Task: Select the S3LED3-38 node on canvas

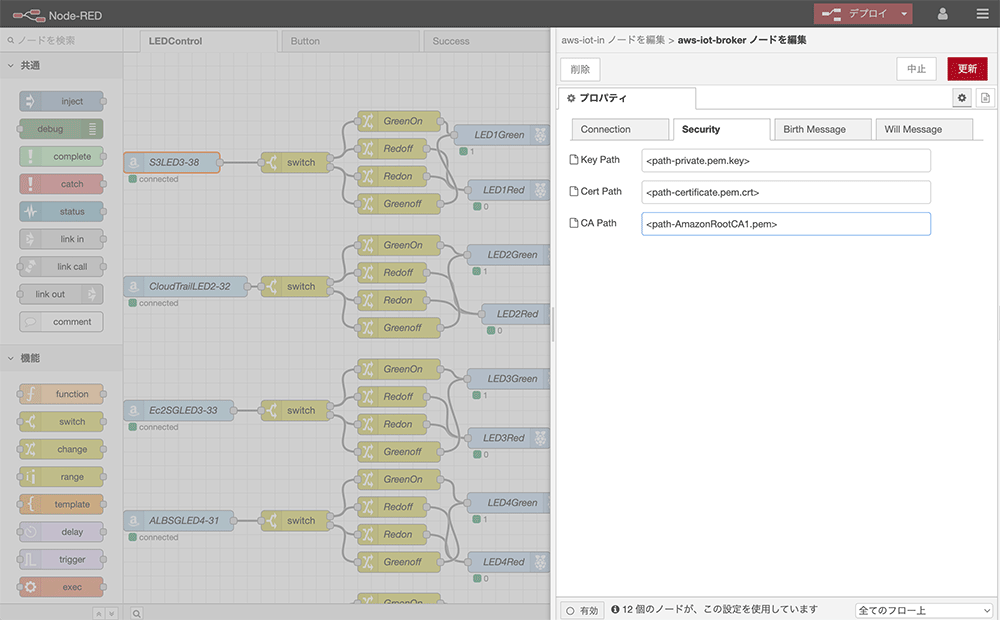Action: point(172,162)
